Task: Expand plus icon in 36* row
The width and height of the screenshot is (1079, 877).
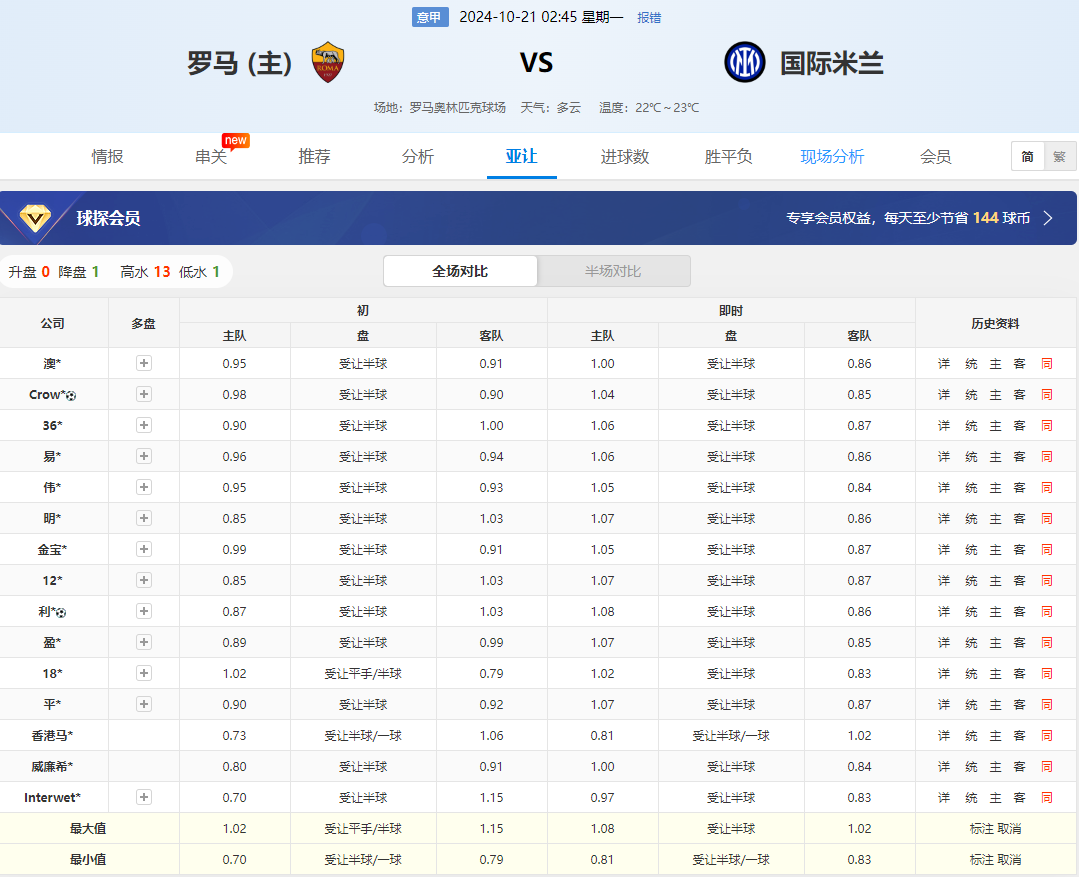Action: (x=144, y=426)
